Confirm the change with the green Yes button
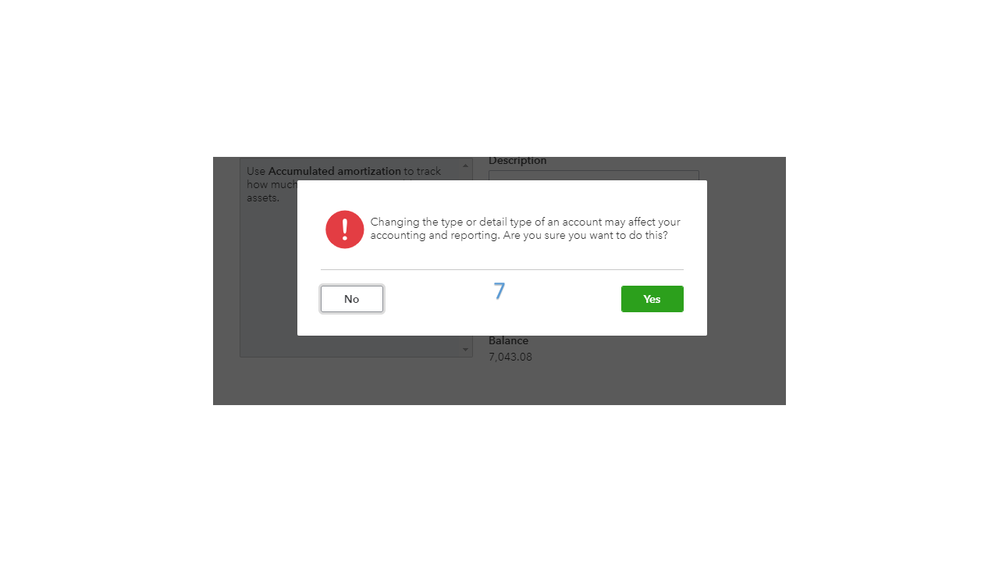 click(652, 299)
